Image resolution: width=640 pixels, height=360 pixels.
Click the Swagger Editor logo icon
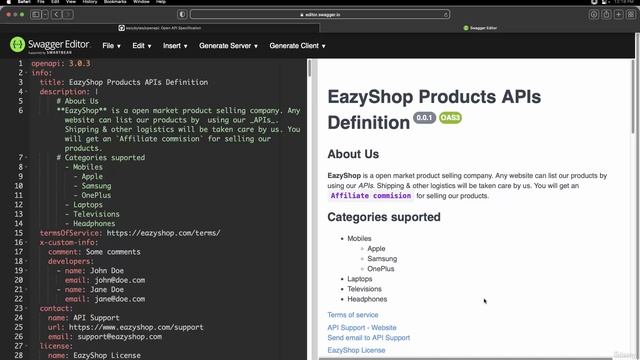[x=18, y=44]
